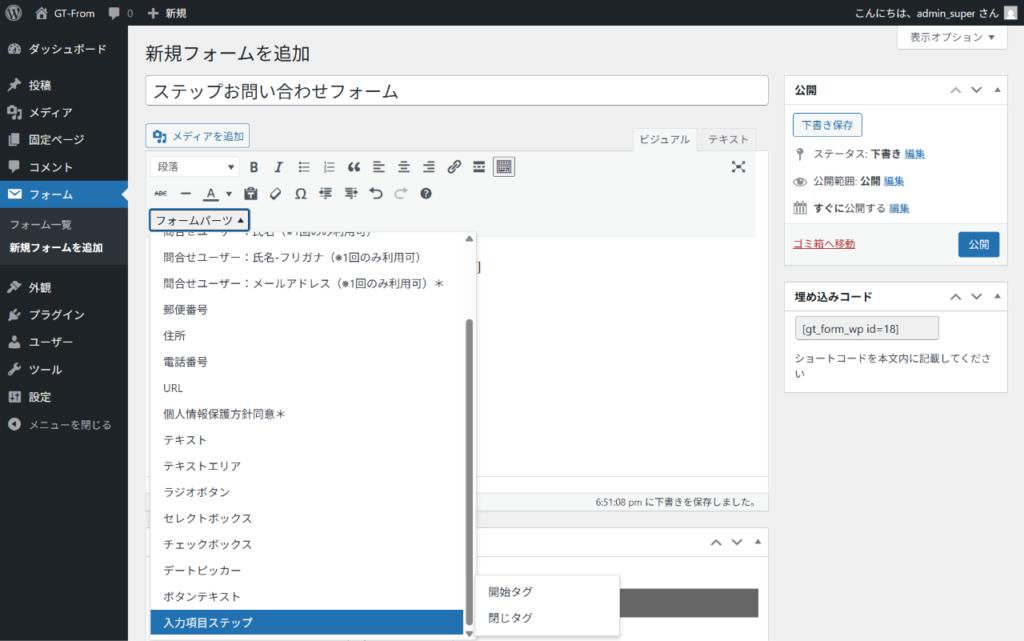The image size is (1024, 641).
Task: Click the insert link chain icon
Action: (x=454, y=167)
